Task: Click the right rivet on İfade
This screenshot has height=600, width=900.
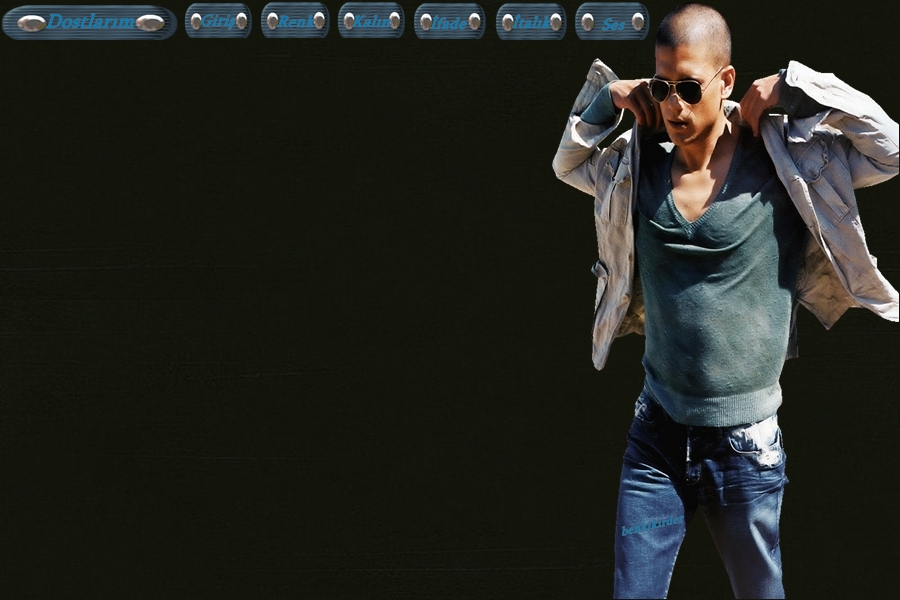Action: (x=474, y=21)
